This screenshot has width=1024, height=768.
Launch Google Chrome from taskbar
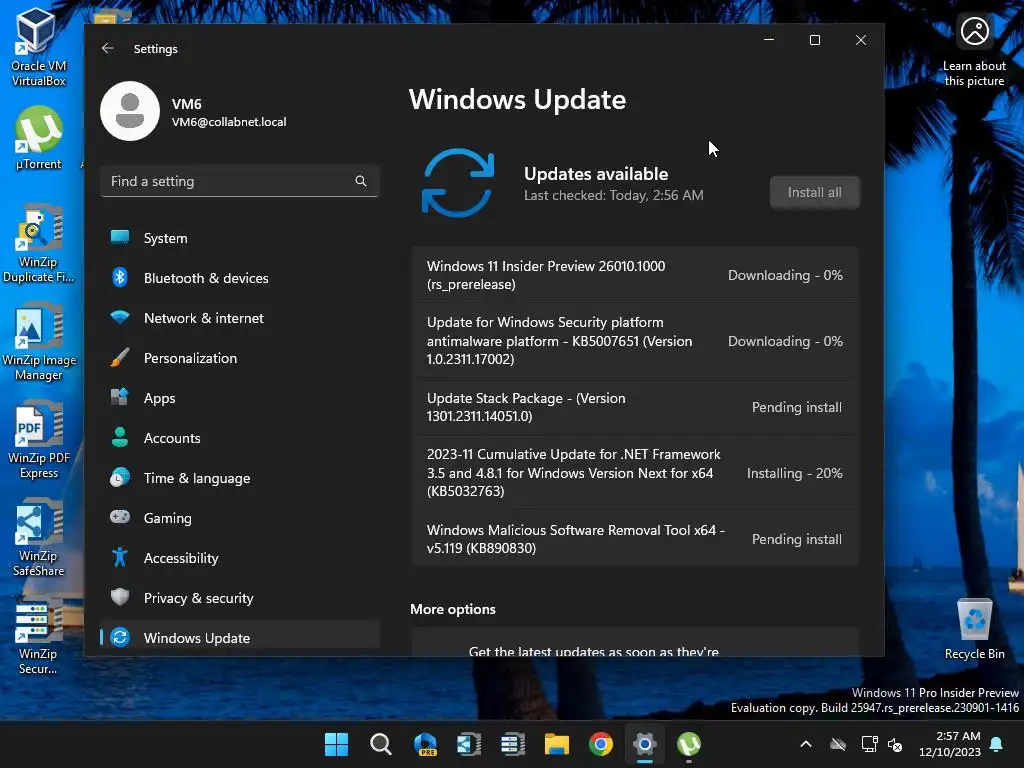coord(601,744)
